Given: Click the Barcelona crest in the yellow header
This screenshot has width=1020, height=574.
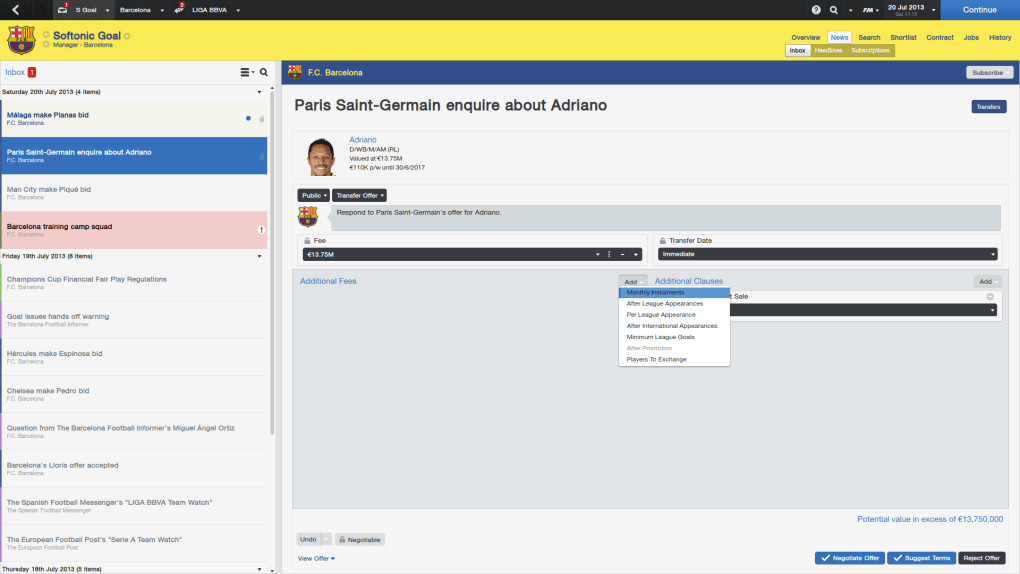Looking at the screenshot, I should 21,40.
